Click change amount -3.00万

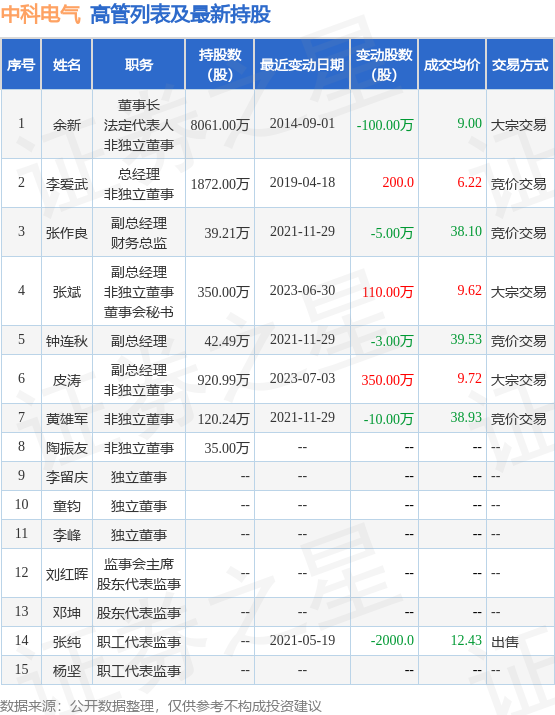click(392, 341)
